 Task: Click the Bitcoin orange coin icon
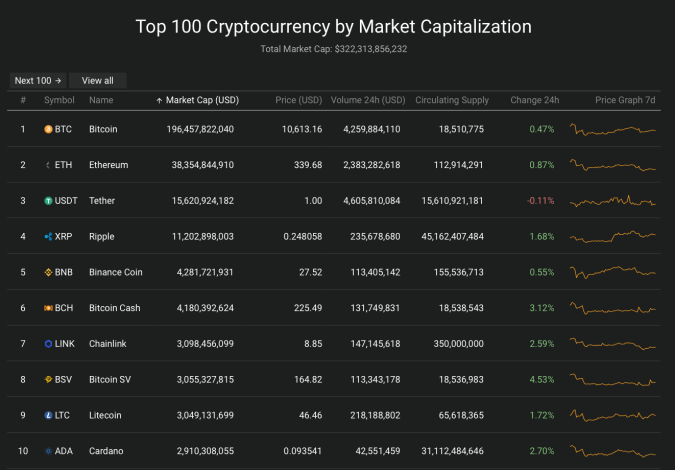coord(48,129)
